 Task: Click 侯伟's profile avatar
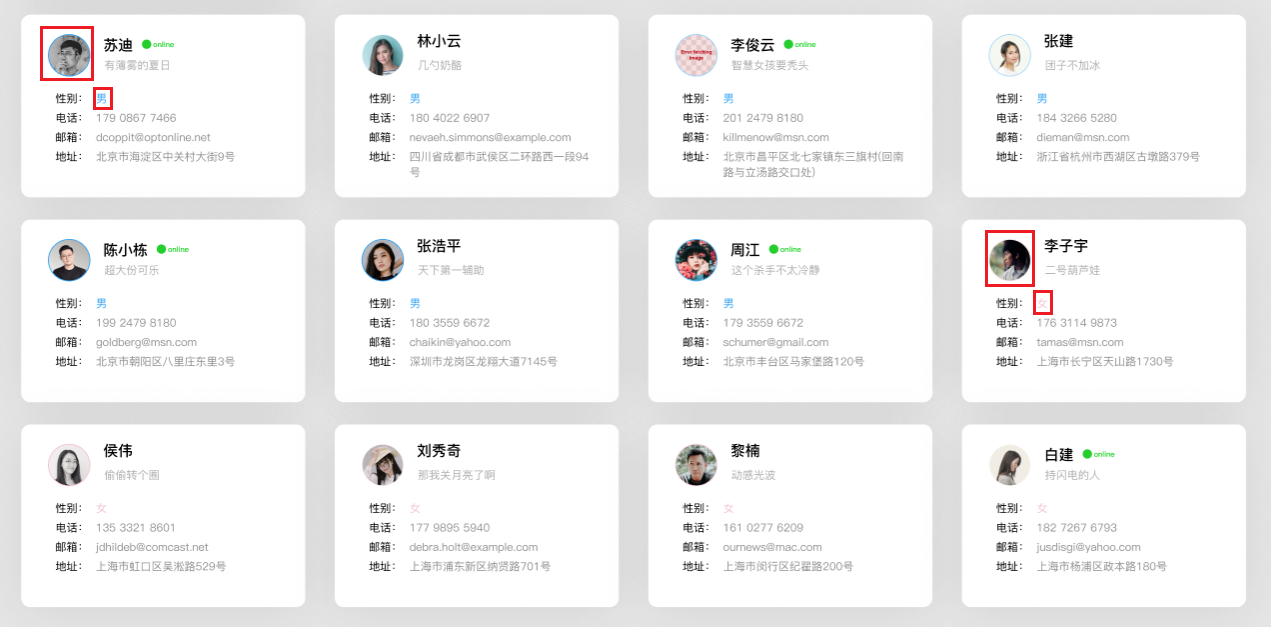[x=68, y=465]
